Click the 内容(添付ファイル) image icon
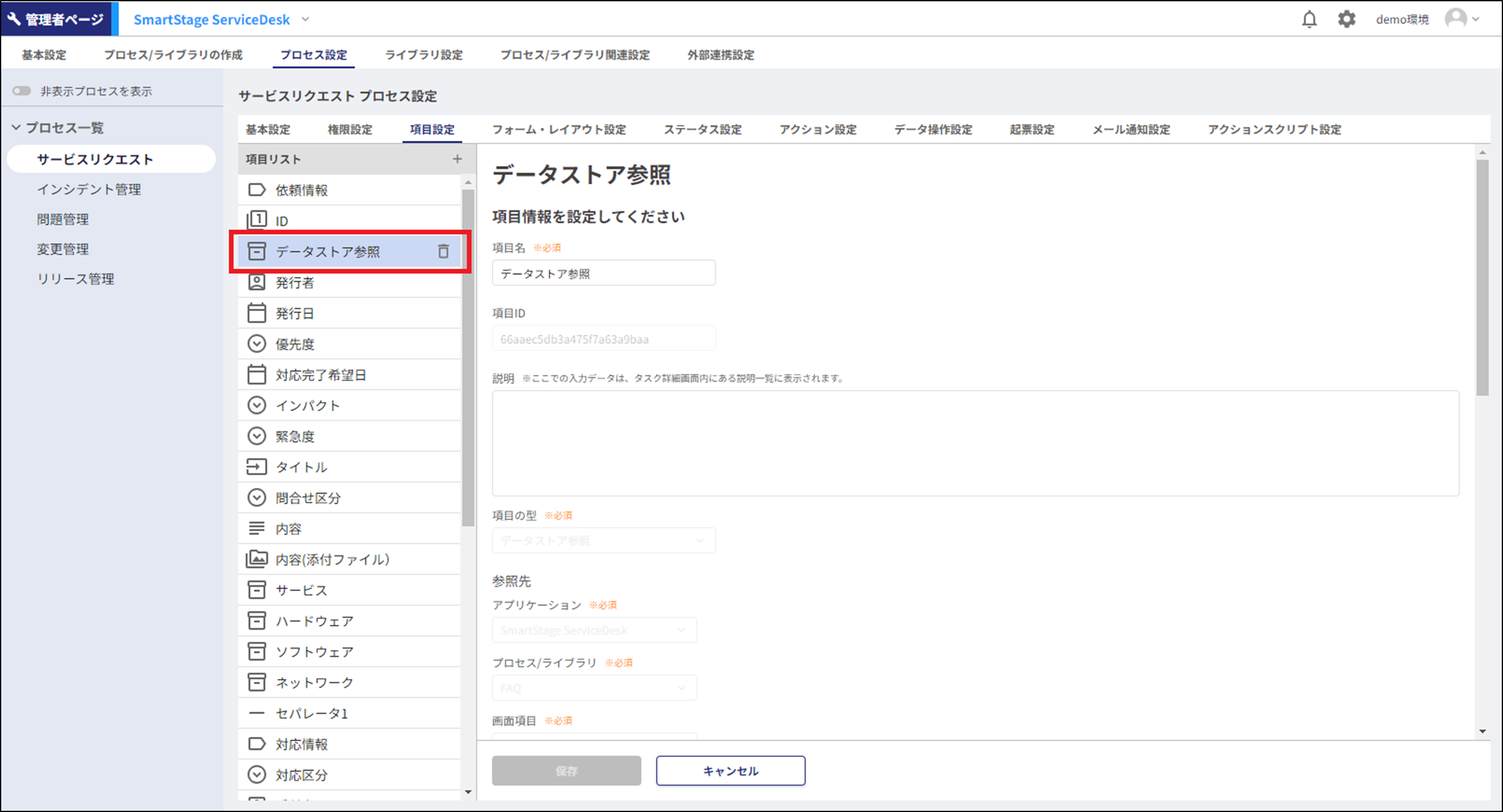Viewport: 1503px width, 812px height. click(x=257, y=559)
